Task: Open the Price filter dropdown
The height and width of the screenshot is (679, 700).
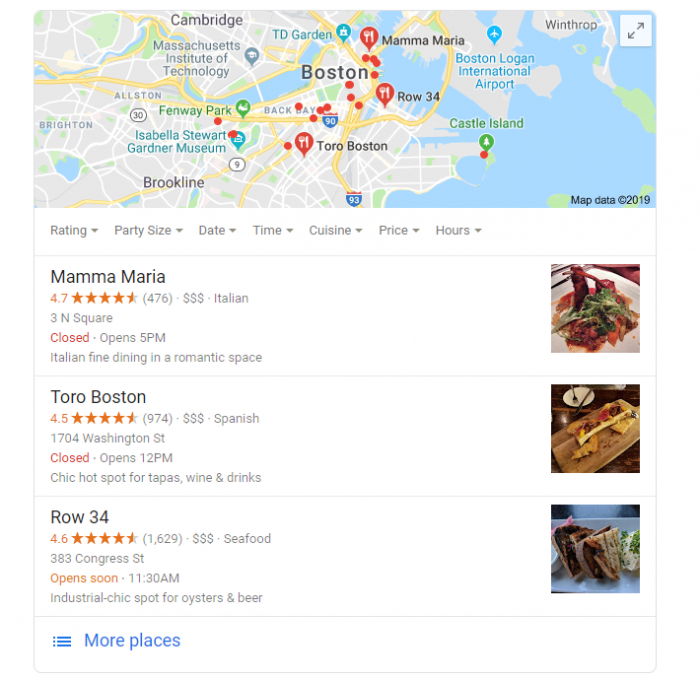Action: click(x=399, y=230)
